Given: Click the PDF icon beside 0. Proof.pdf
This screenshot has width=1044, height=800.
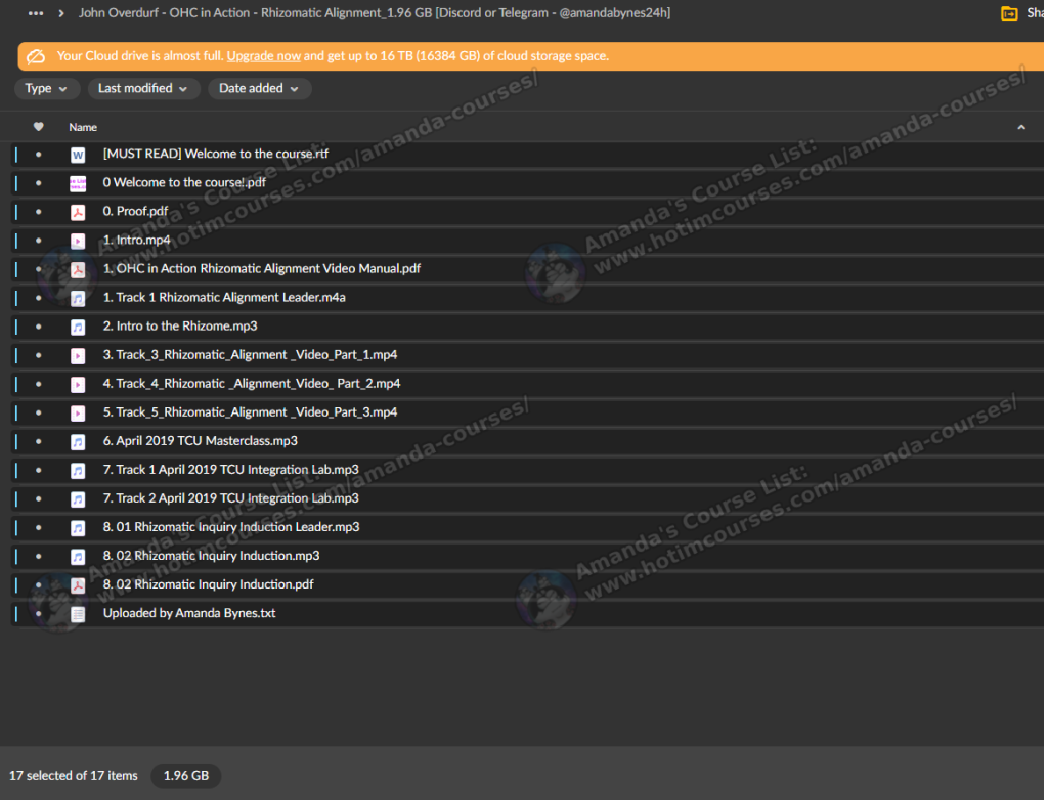Looking at the screenshot, I should (78, 212).
